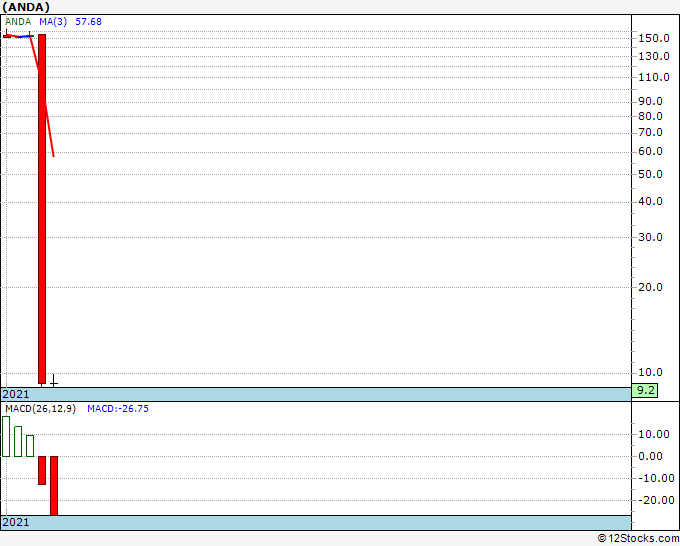Click the first tallest green MACD bar
Viewport: 680px width, 546px height.
tap(6, 436)
